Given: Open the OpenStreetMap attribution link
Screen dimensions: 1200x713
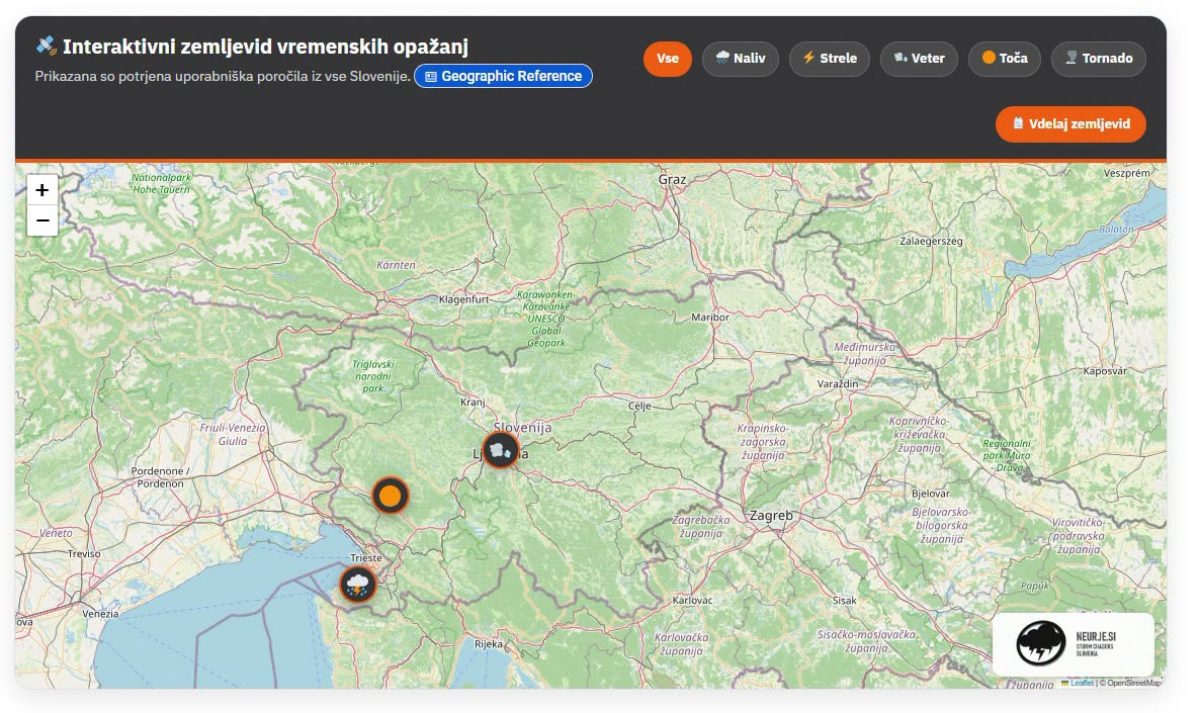Looking at the screenshot, I should coord(1134,683).
